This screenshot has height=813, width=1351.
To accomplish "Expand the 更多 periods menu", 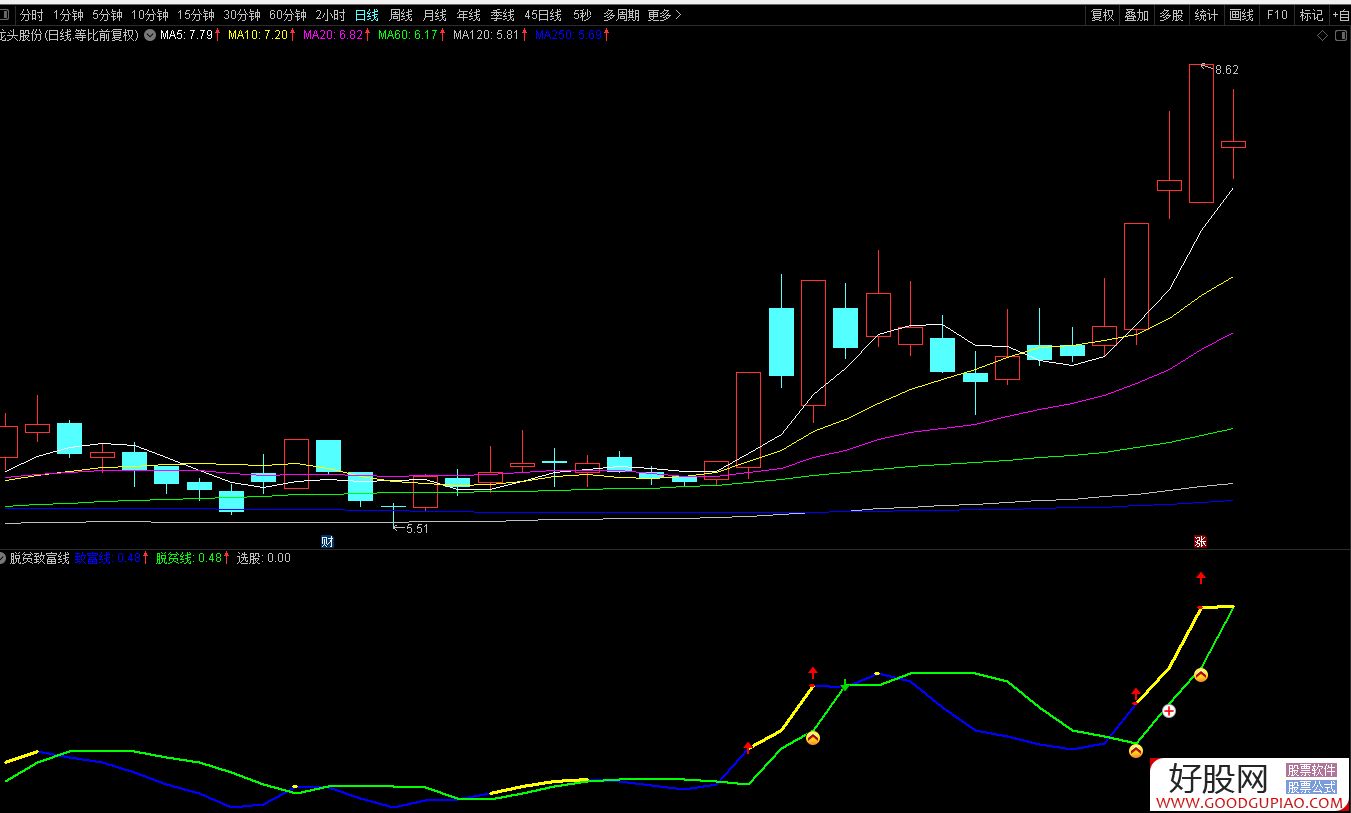I will click(x=665, y=15).
